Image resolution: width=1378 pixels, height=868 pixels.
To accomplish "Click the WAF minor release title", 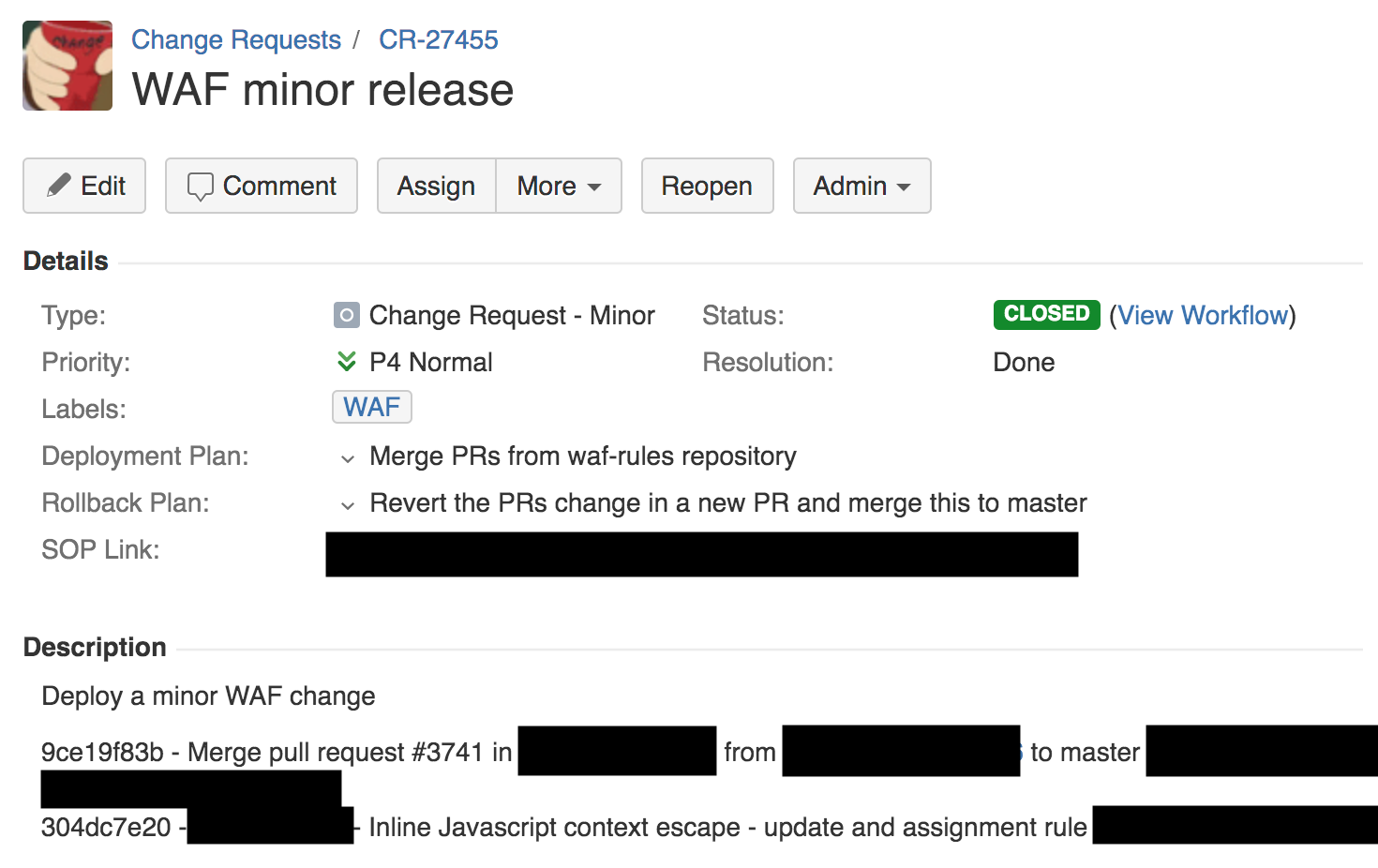I will [x=322, y=90].
